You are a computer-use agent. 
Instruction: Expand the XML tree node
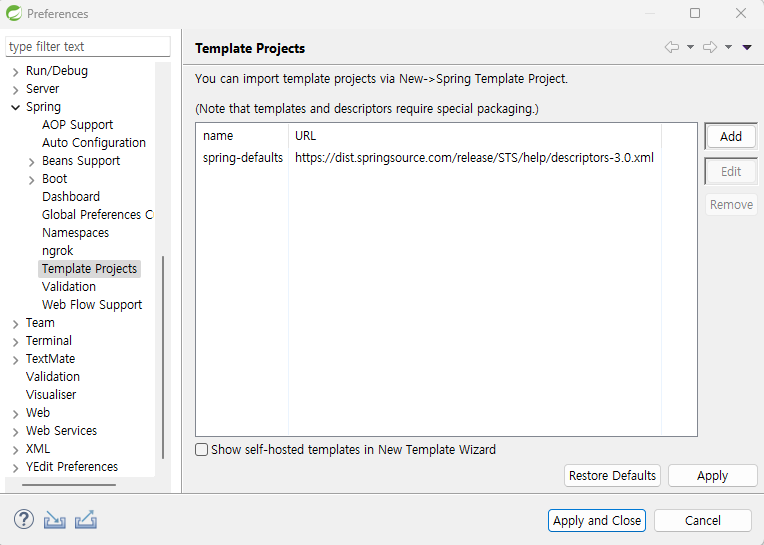click(x=16, y=450)
